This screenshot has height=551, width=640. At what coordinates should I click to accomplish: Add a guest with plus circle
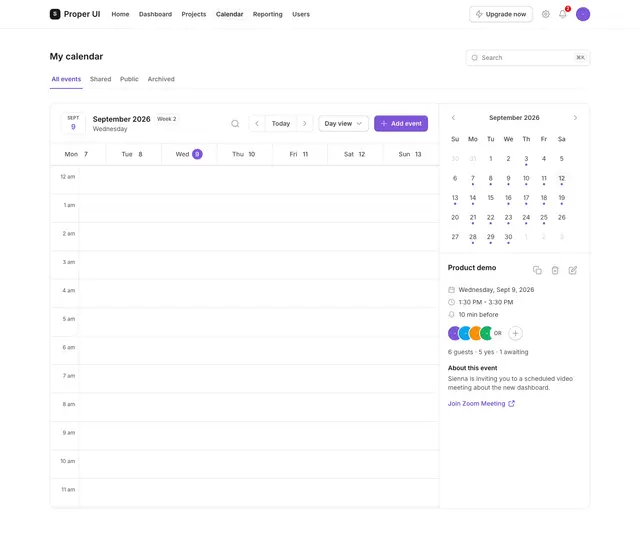click(516, 333)
